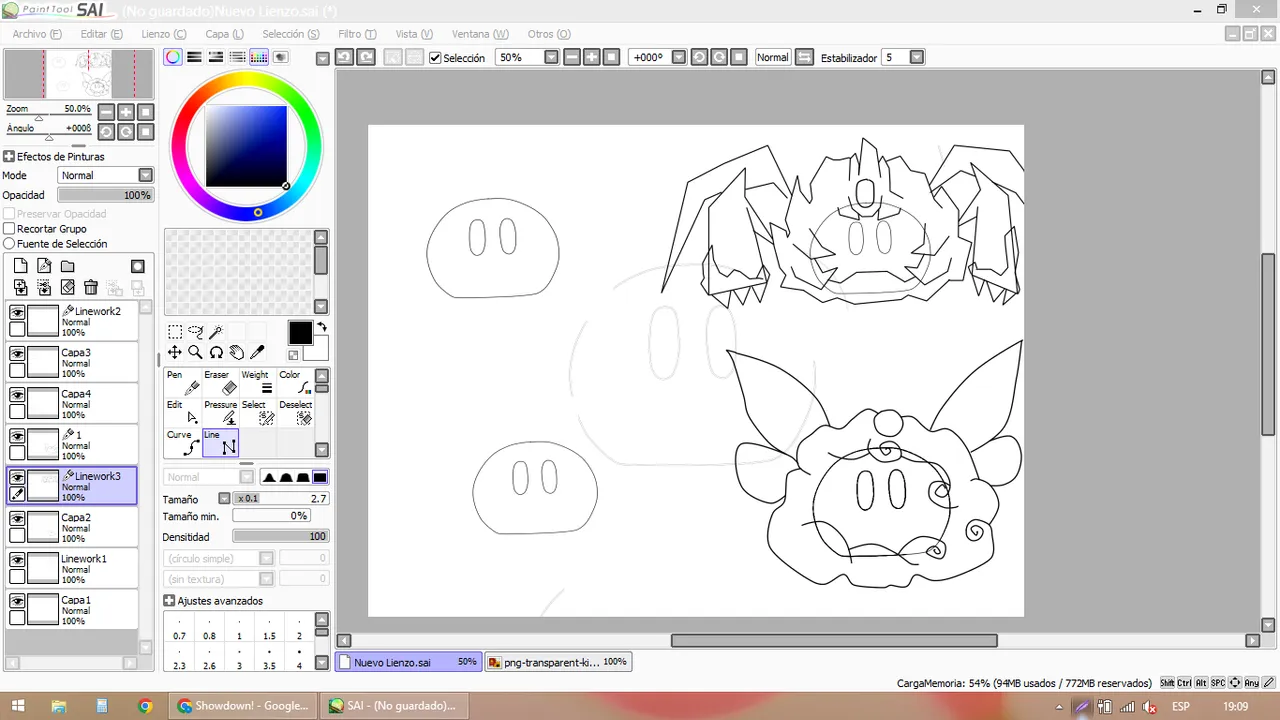Viewport: 1280px width, 720px height.
Task: Create a new layer folder
Action: pyautogui.click(x=67, y=266)
